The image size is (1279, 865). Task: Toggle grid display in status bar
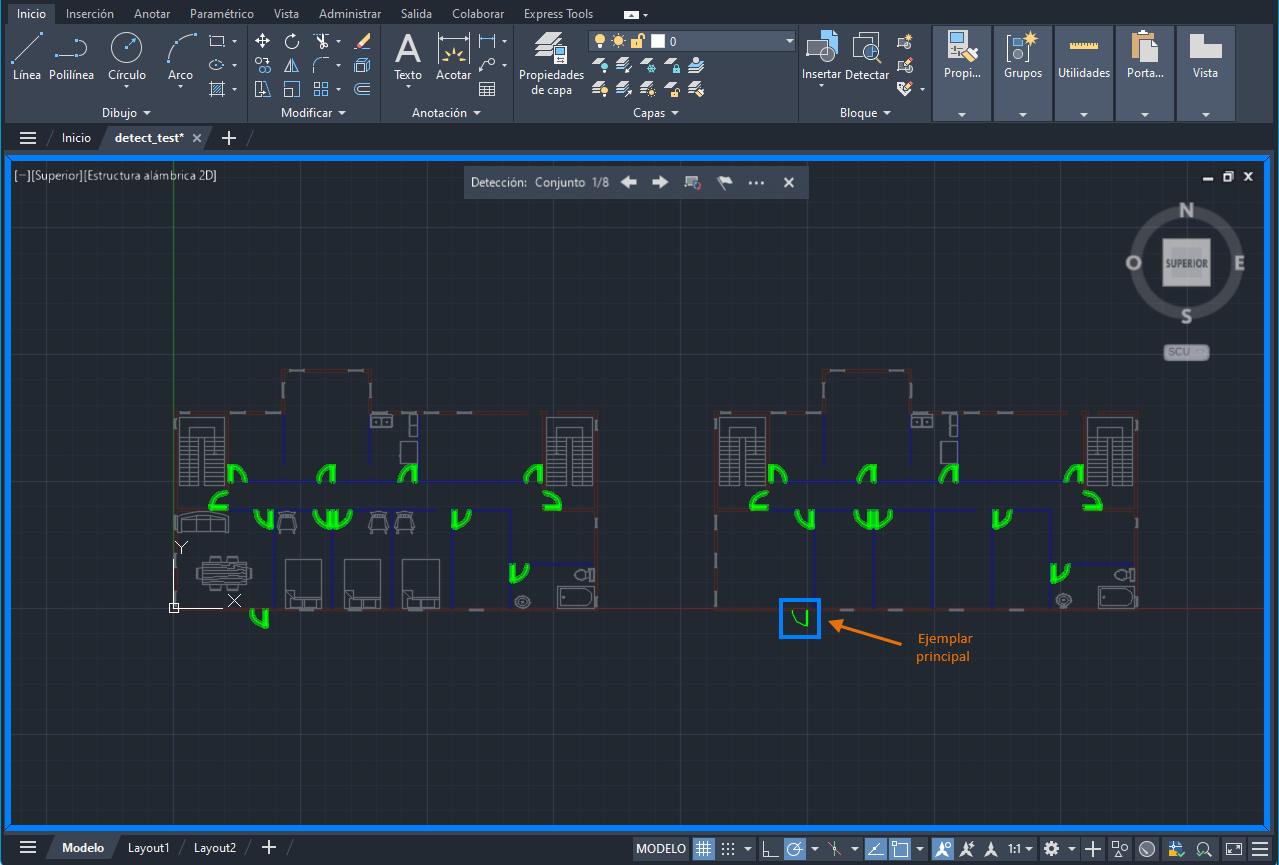pos(703,848)
